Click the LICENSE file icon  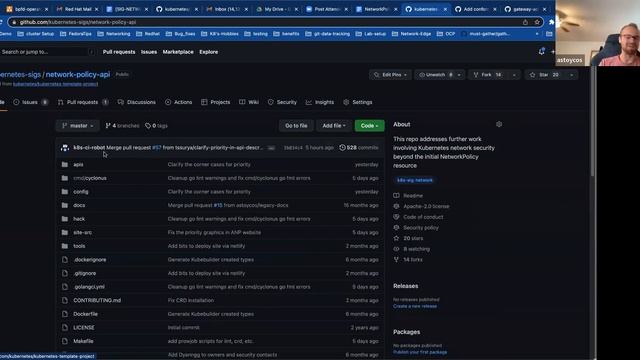[x=64, y=327]
